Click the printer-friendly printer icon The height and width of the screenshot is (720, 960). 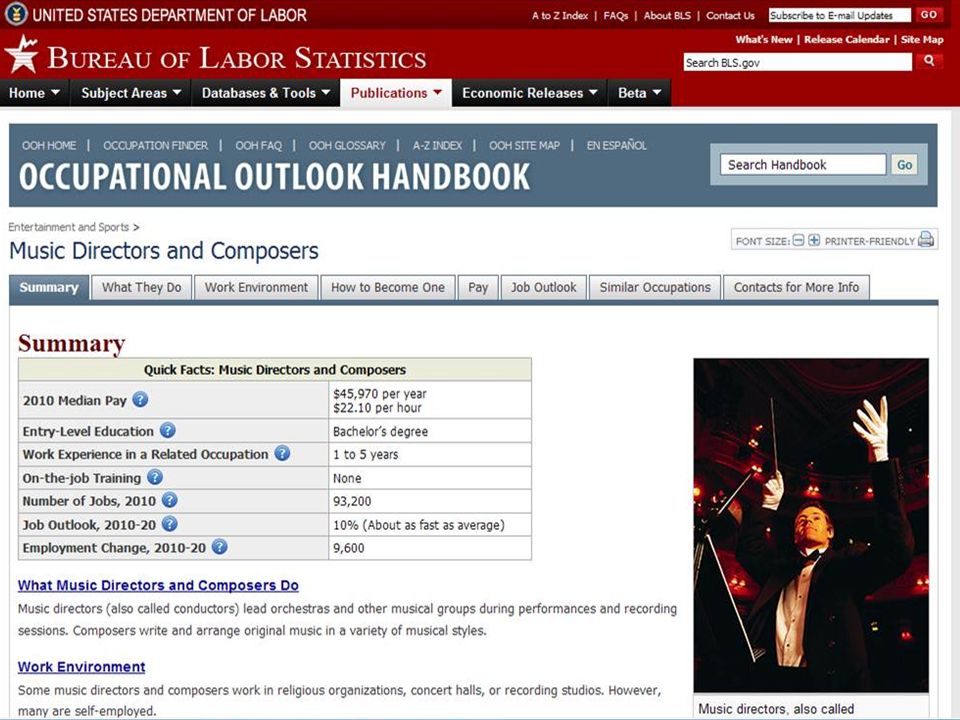[x=926, y=239]
